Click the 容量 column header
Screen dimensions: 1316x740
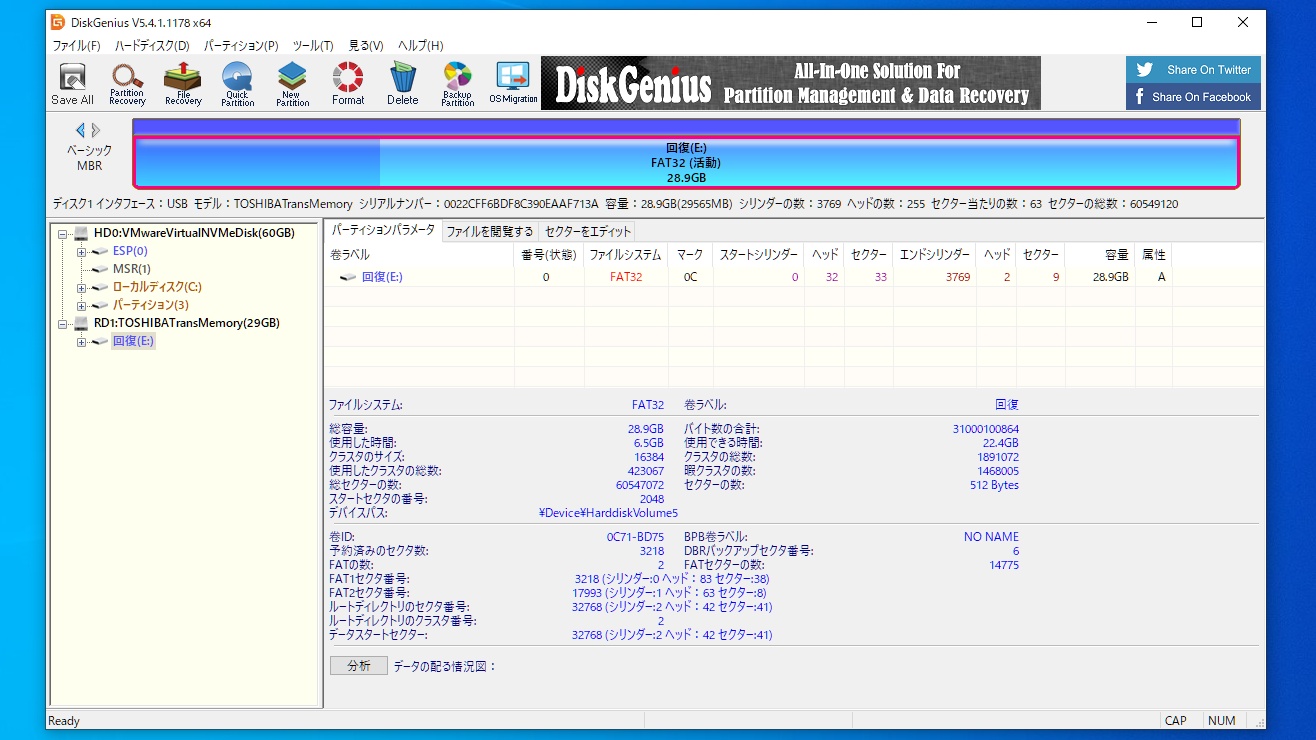(1099, 255)
